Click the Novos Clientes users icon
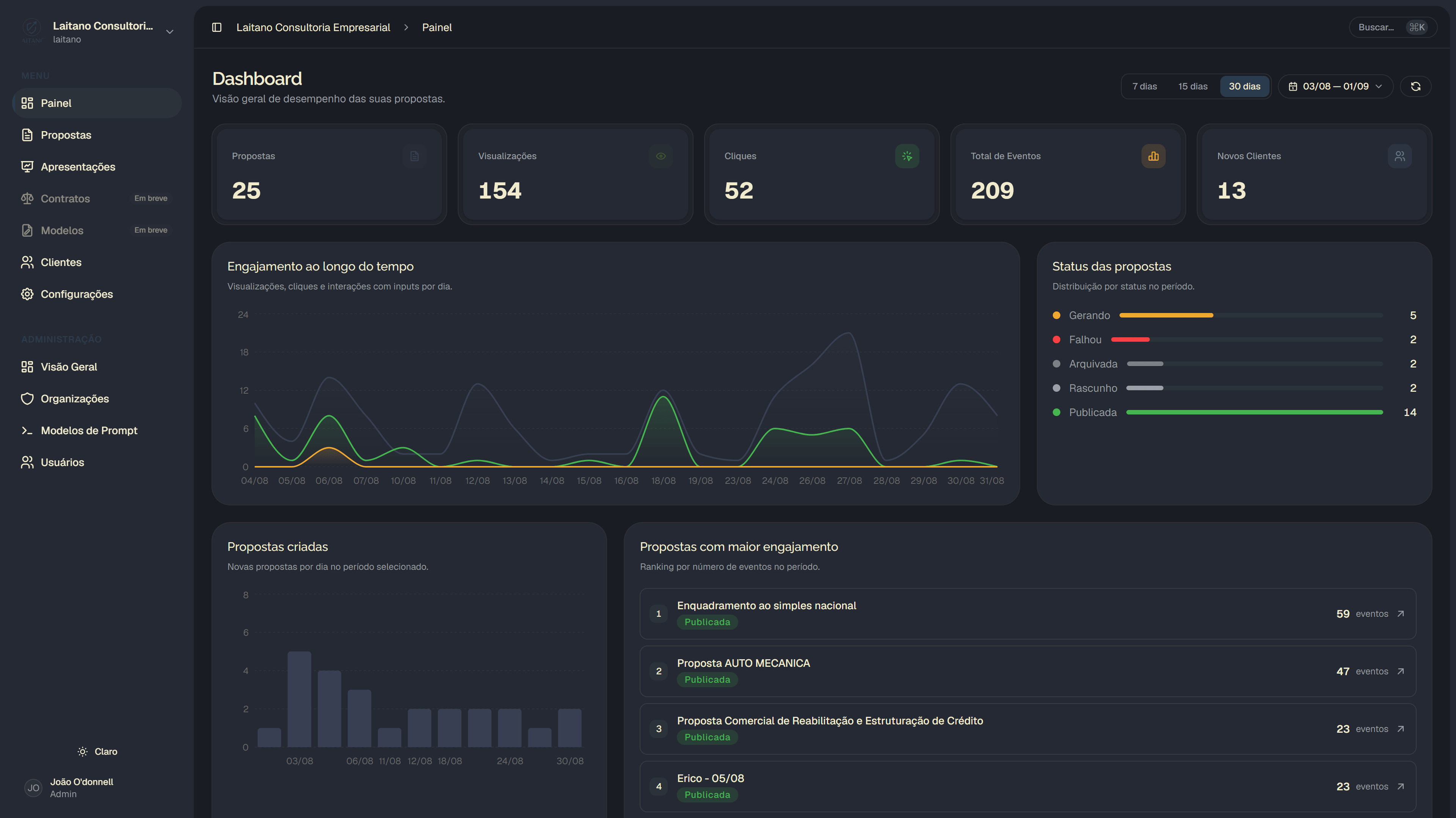This screenshot has width=1456, height=818. pos(1400,156)
